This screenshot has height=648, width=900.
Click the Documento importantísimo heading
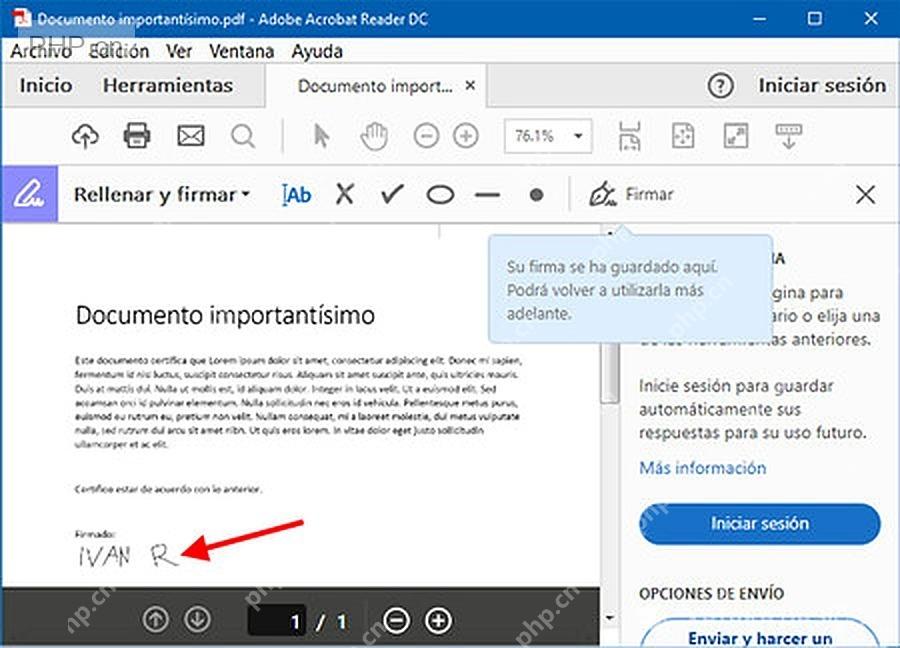[225, 315]
